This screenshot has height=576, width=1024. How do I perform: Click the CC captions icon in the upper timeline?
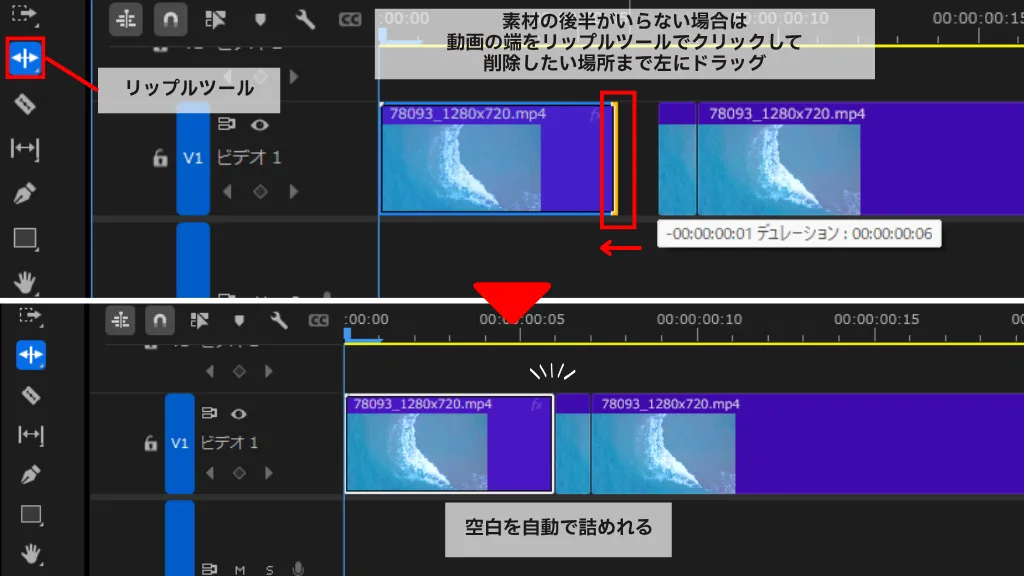click(350, 20)
